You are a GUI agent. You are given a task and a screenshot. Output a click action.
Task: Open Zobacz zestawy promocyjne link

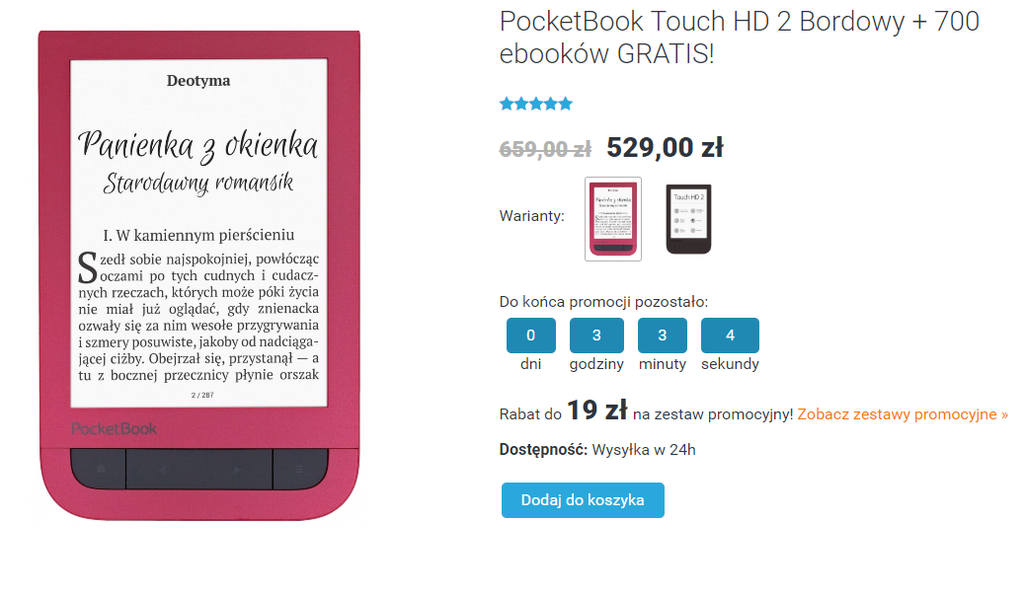pos(903,414)
